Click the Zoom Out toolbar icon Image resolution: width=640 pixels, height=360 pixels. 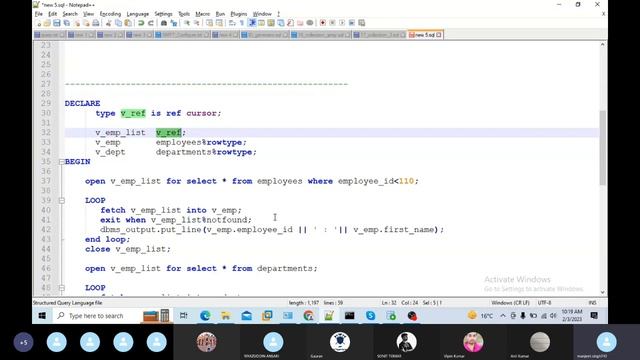[196, 23]
